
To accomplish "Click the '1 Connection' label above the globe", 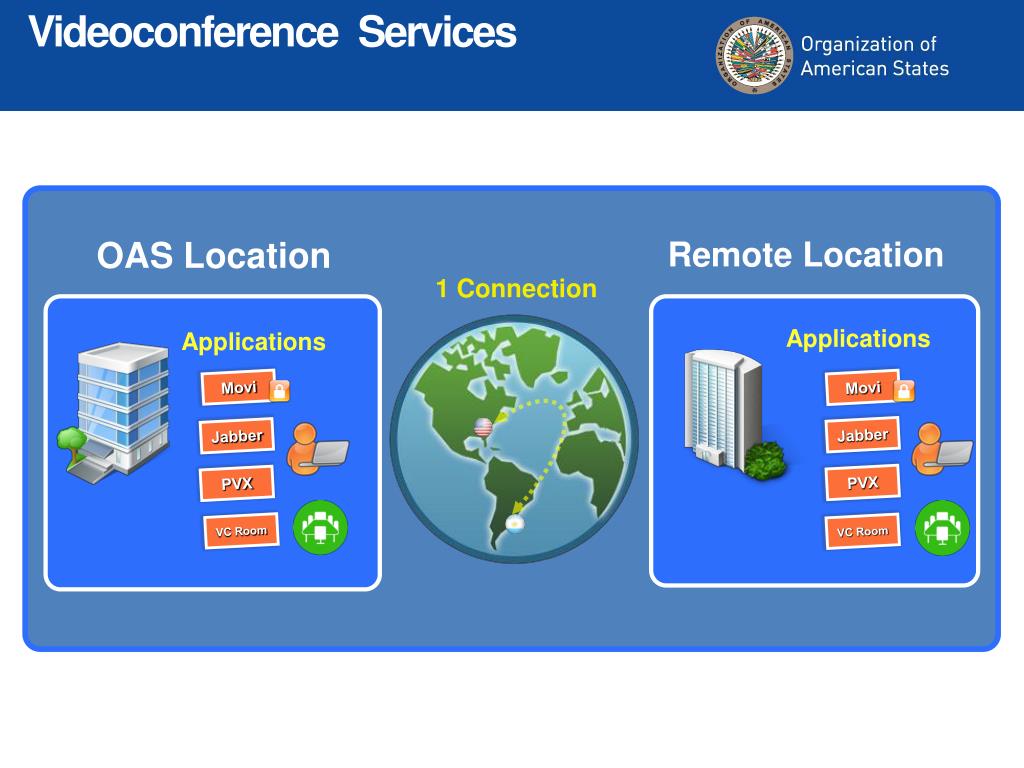I will tap(516, 289).
